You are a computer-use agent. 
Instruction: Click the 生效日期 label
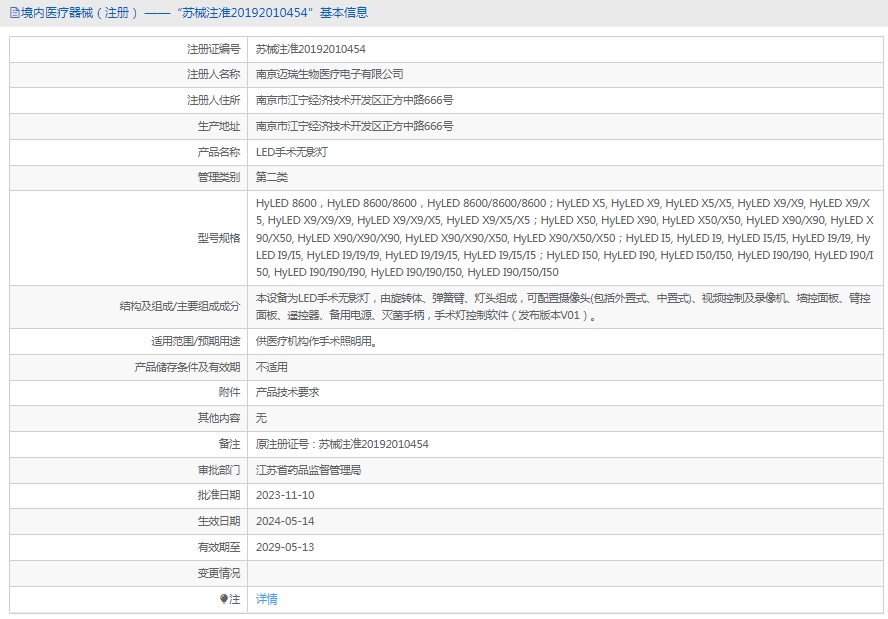click(x=219, y=522)
